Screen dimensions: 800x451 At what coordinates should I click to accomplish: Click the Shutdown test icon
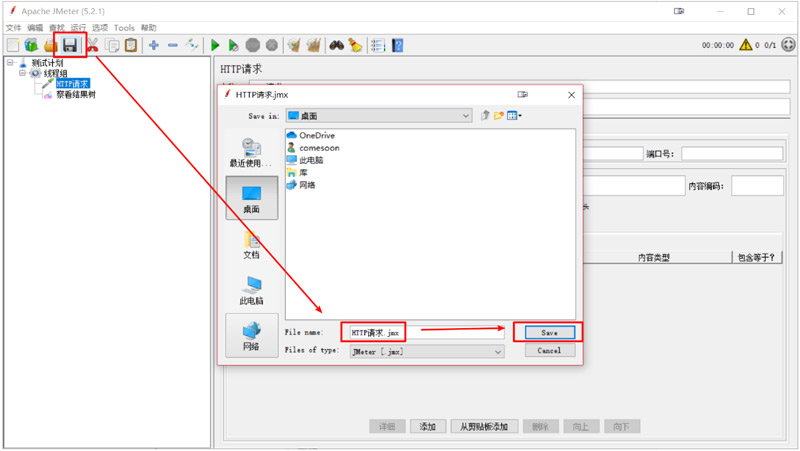coord(272,45)
